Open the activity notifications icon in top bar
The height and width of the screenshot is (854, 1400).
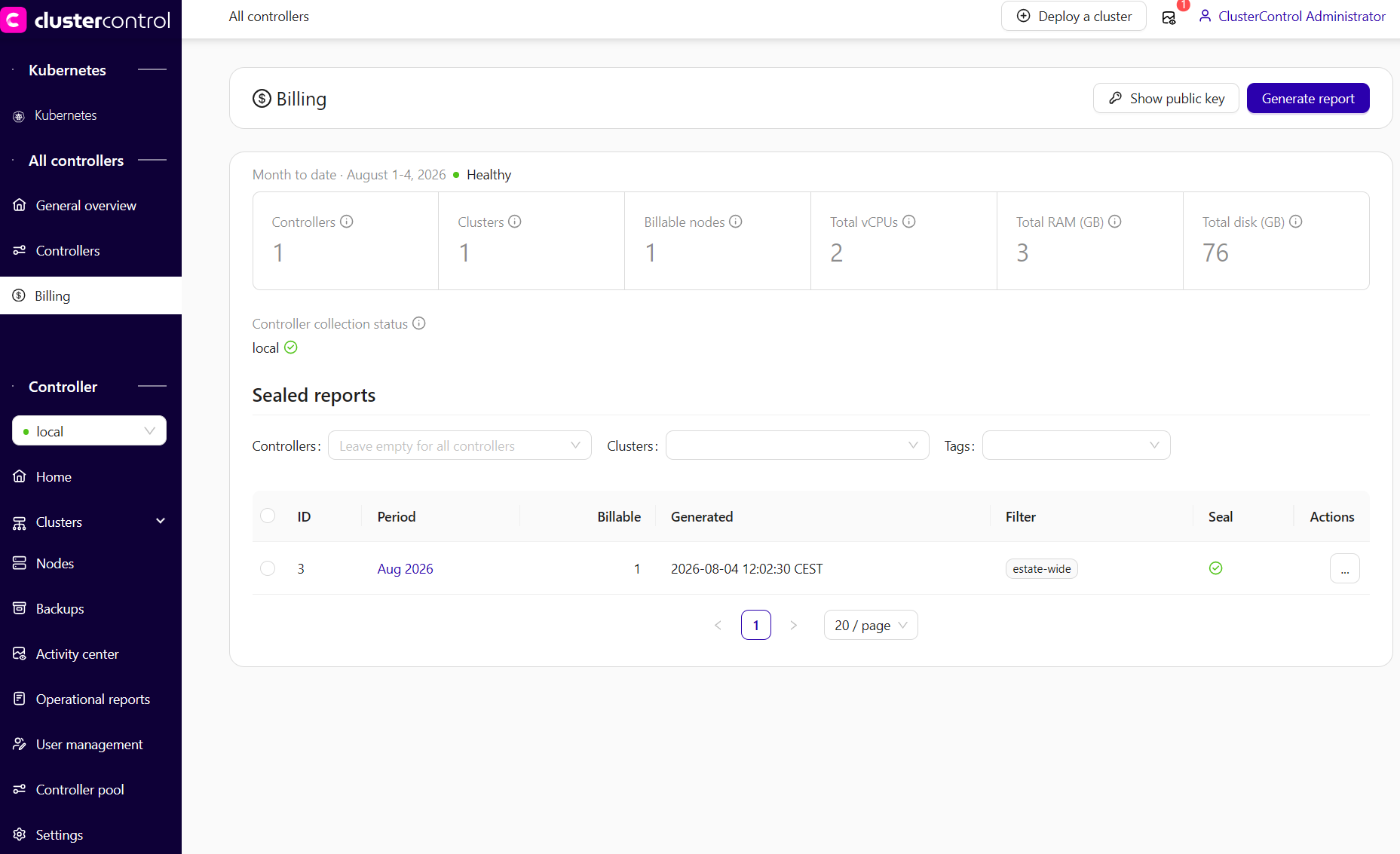pyautogui.click(x=1169, y=17)
